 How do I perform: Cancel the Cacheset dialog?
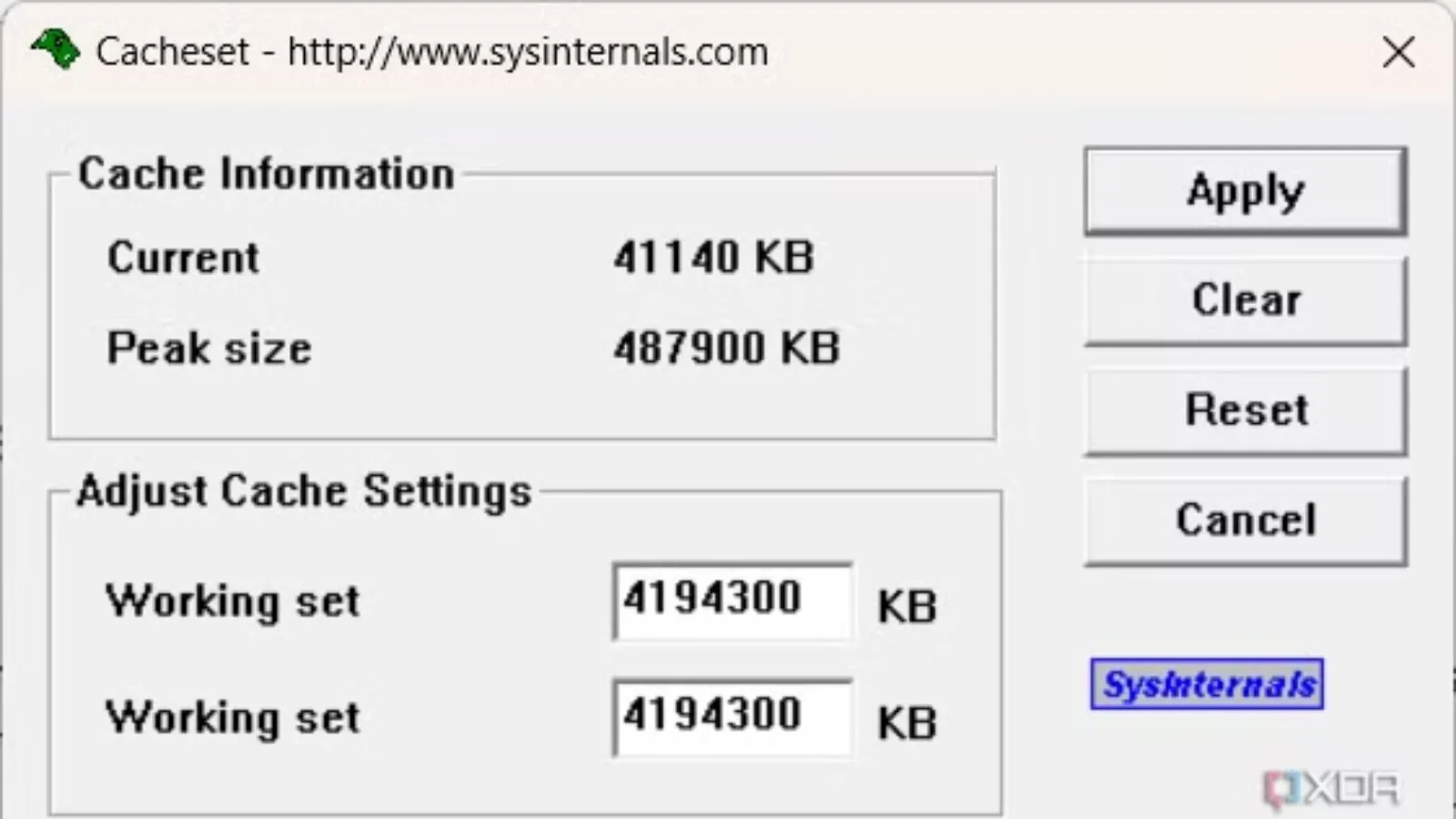pos(1245,521)
